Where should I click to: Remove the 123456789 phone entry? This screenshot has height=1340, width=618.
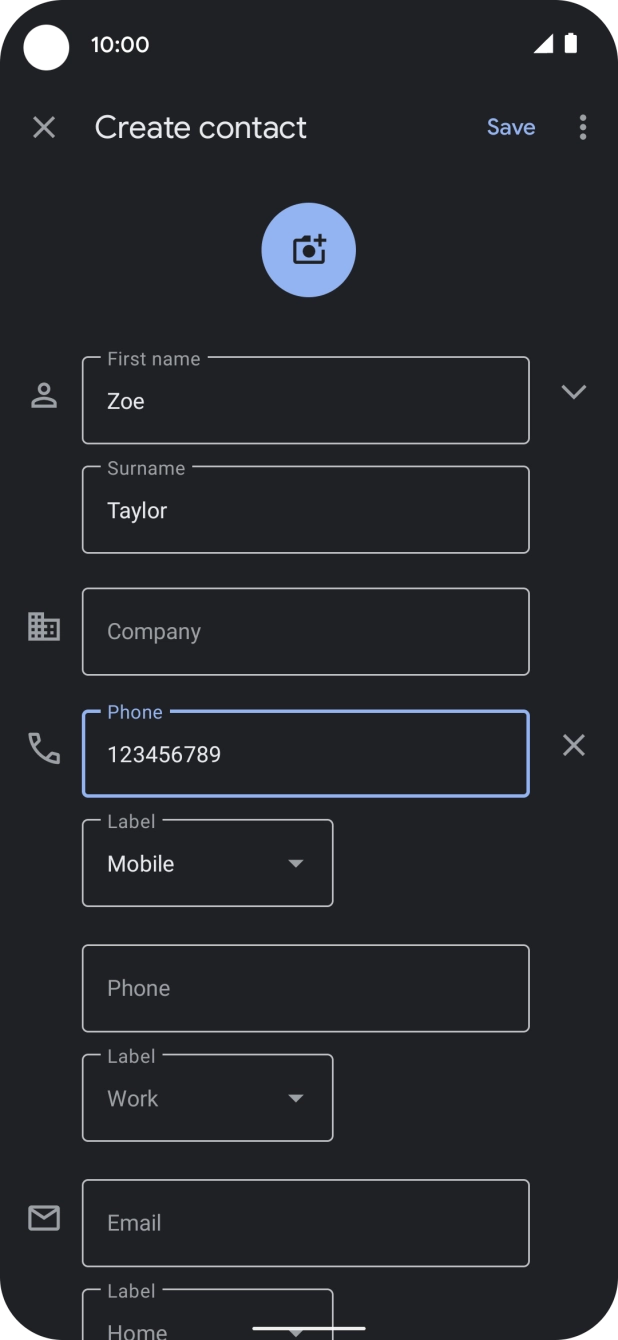(573, 745)
